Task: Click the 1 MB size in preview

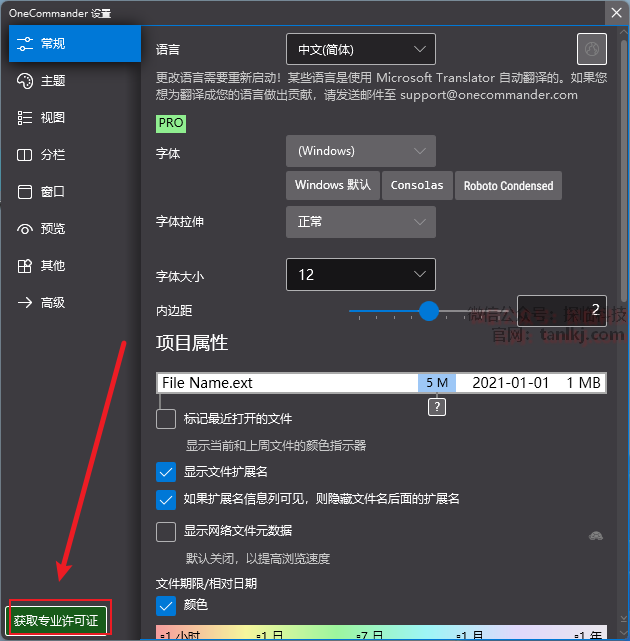Action: (583, 383)
